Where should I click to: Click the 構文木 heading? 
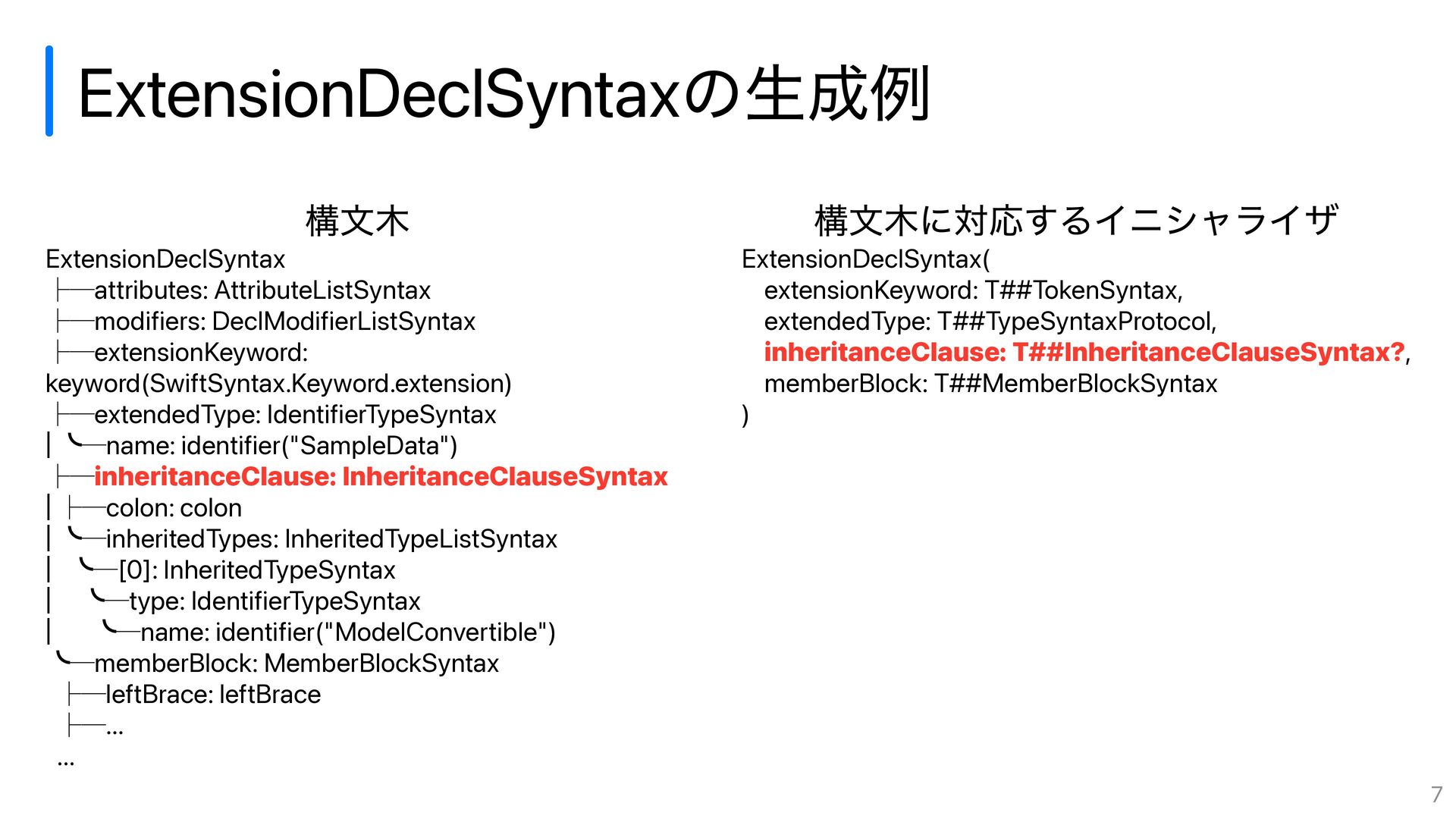(357, 221)
